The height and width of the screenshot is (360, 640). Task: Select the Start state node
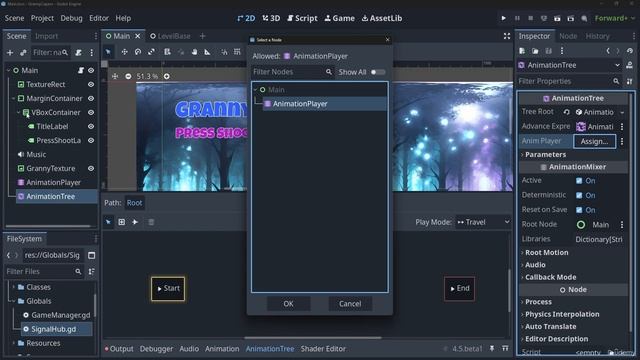168,289
